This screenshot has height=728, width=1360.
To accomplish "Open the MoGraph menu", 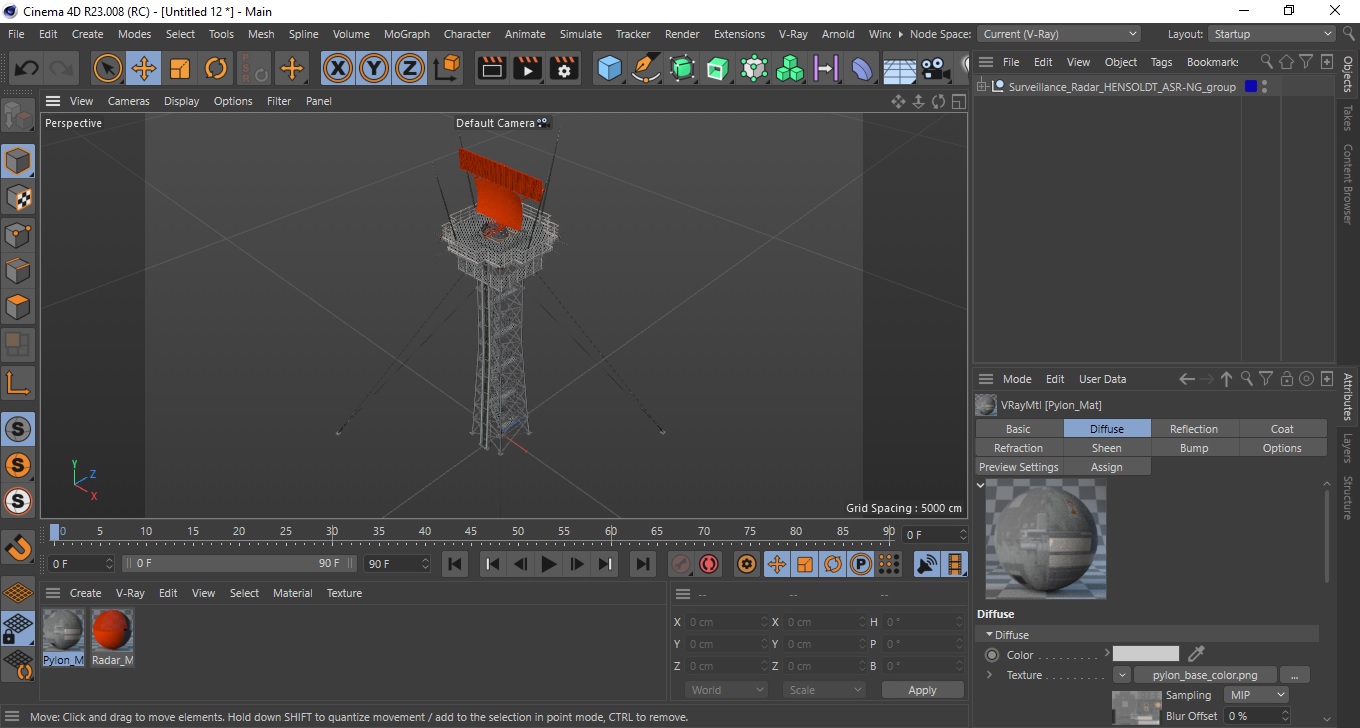I will (407, 34).
